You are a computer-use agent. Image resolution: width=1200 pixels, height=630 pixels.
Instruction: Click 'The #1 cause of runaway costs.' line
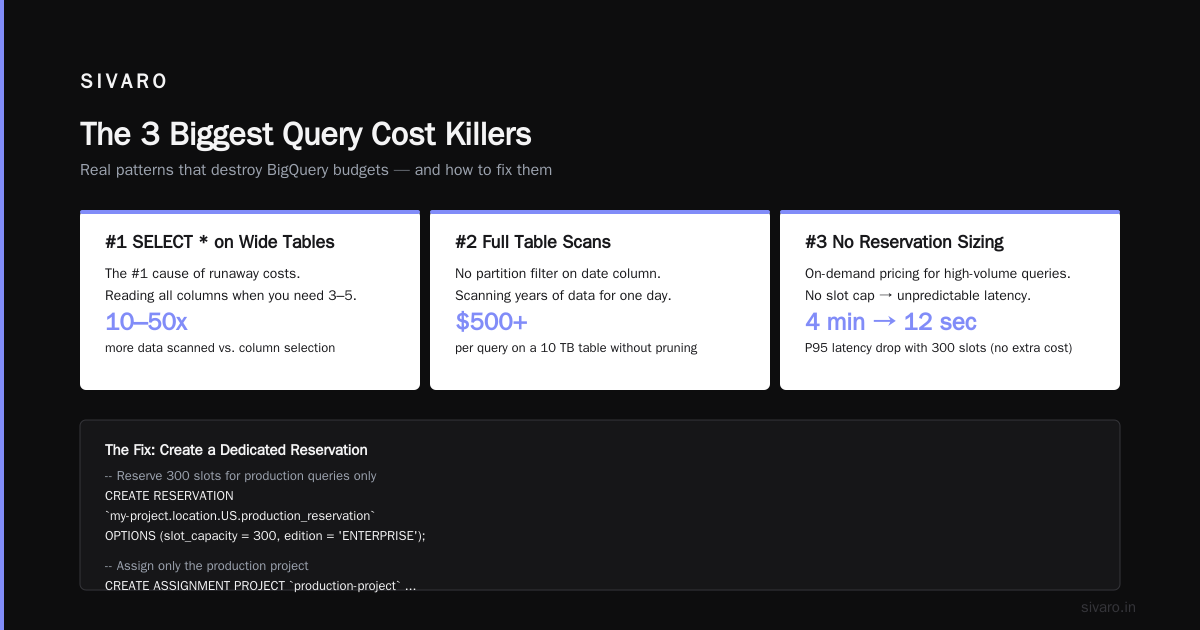click(203, 273)
